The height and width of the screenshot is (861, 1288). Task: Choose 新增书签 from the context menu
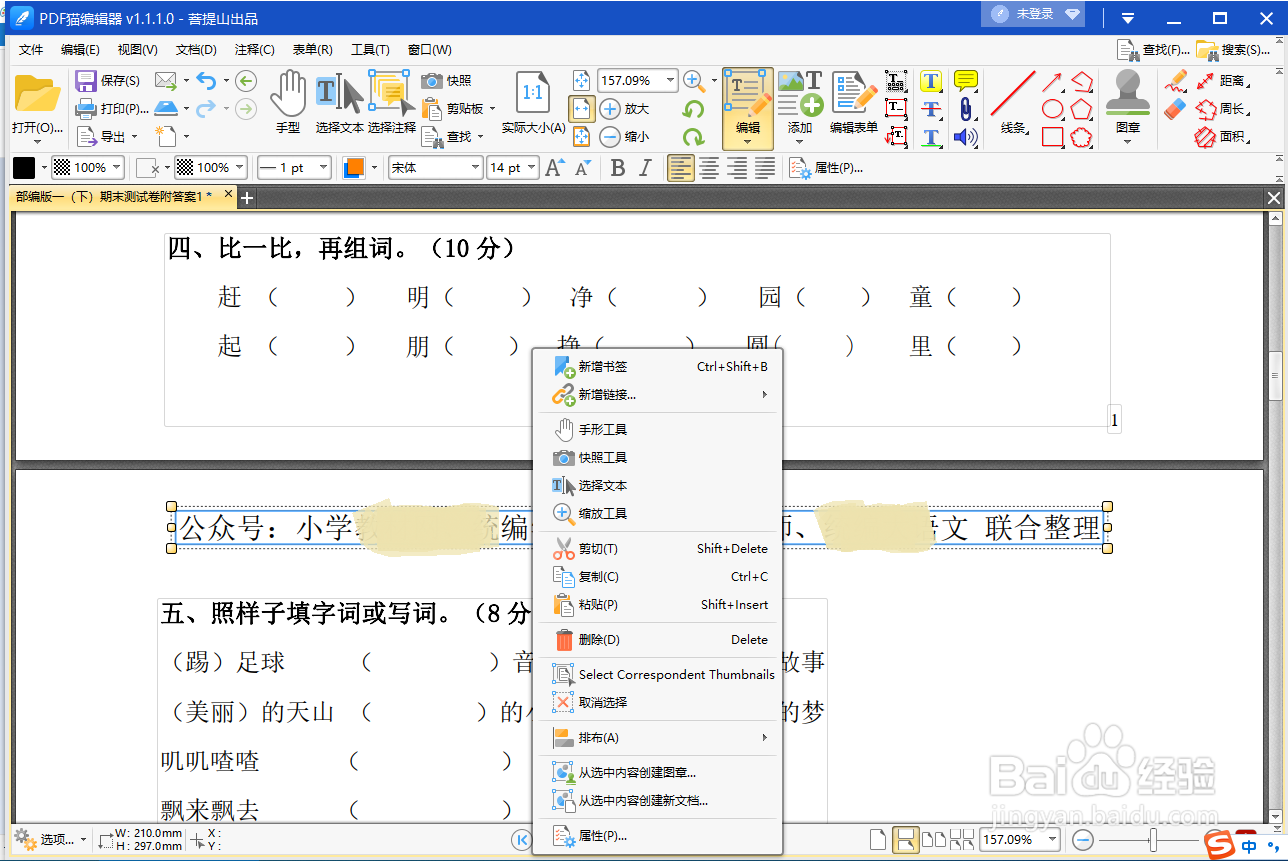660,367
